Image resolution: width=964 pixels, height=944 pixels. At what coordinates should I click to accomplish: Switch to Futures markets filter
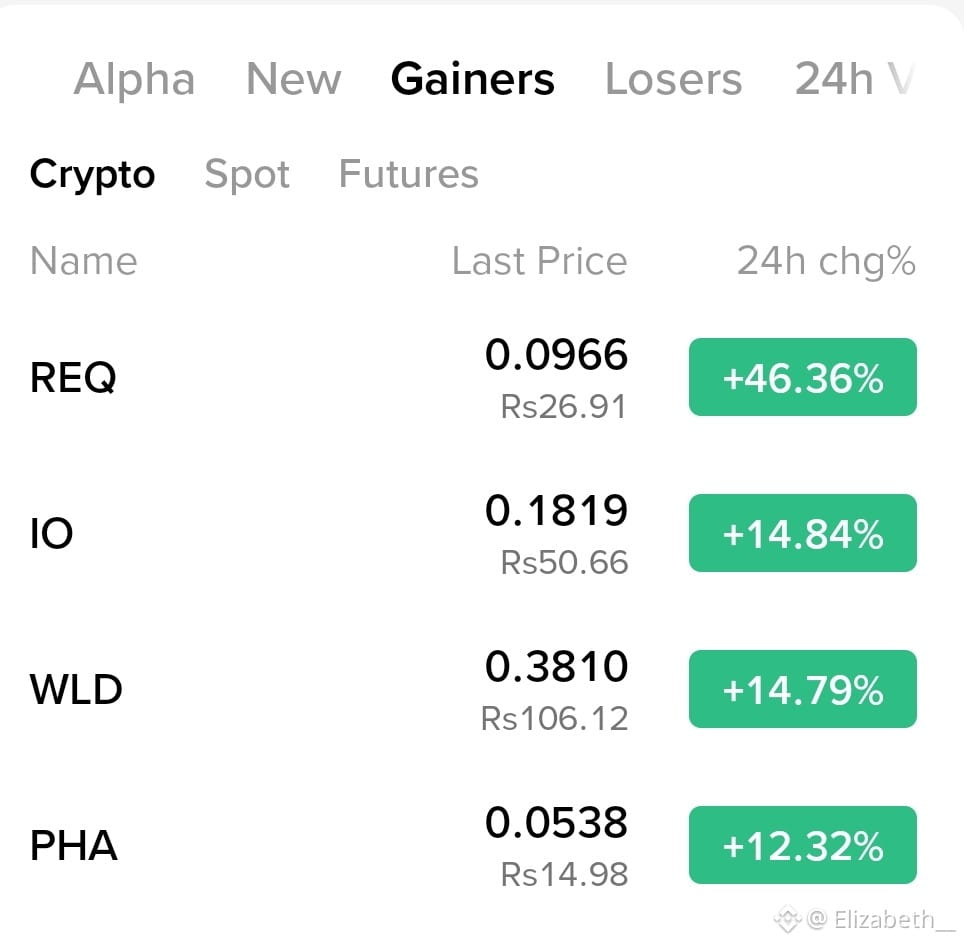point(409,174)
